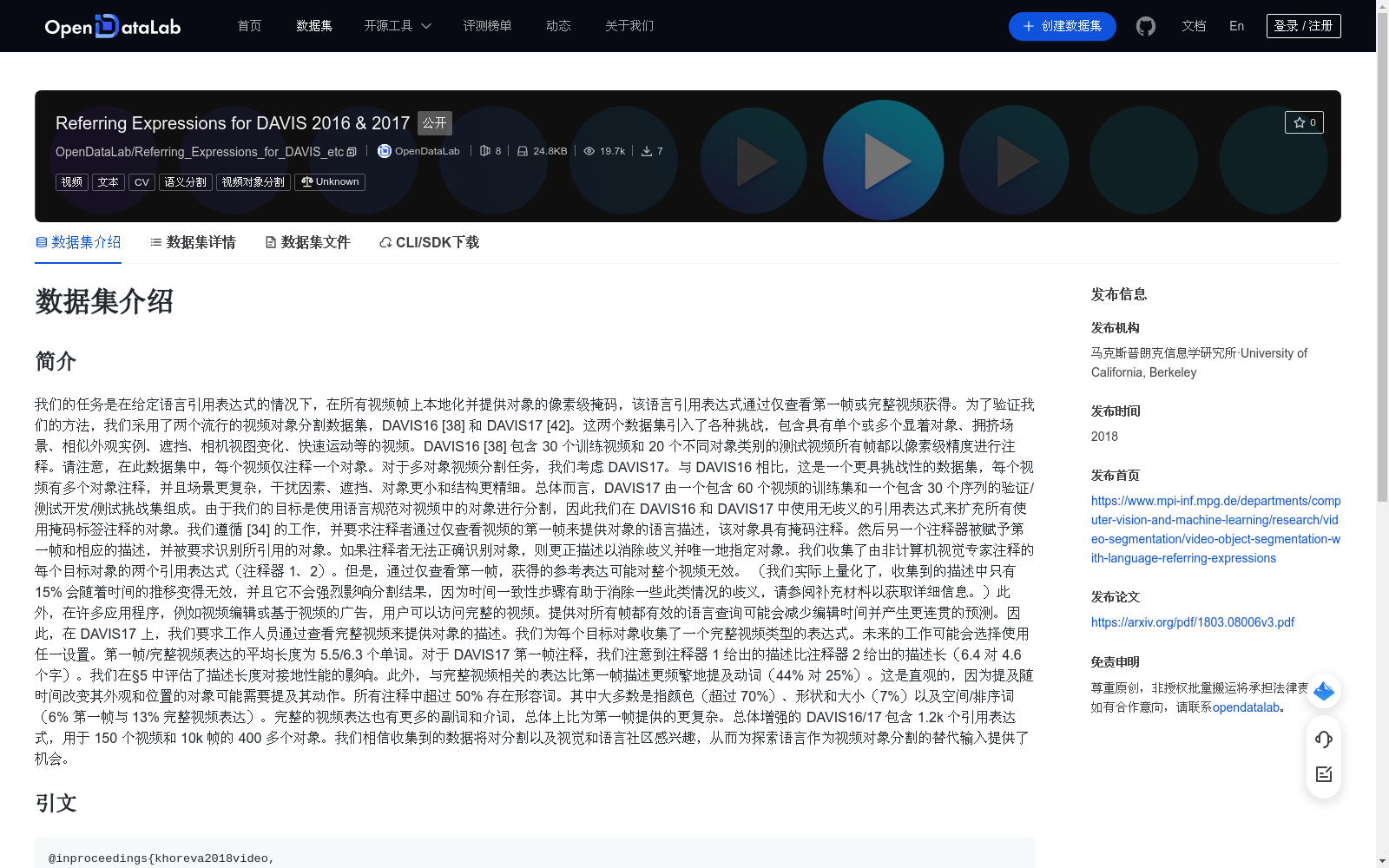Viewport: 1389px width, 868px height.
Task: Click plus icon in 创建数据集 button
Action: (1029, 26)
